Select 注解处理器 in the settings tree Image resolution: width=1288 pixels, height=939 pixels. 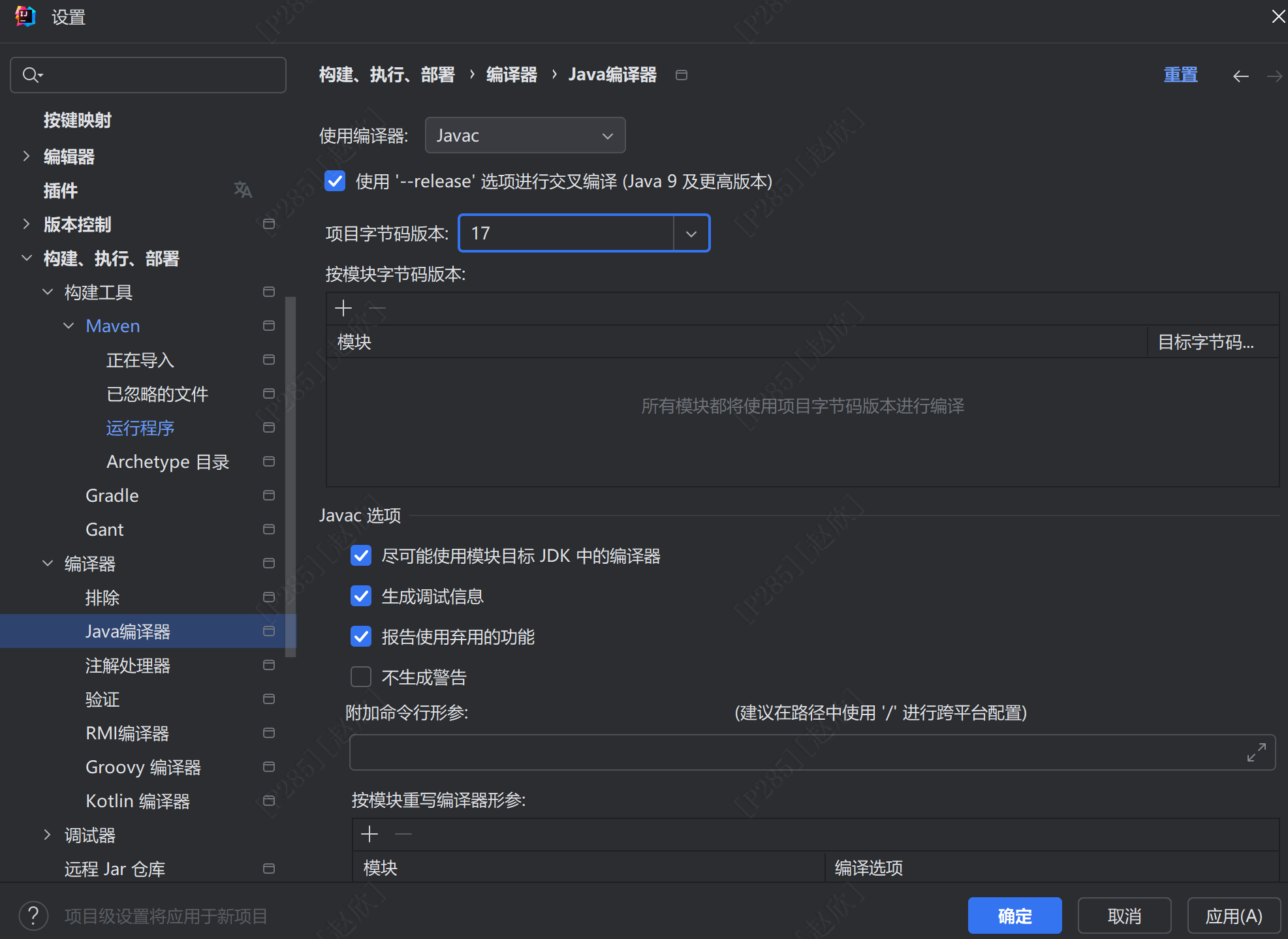[x=128, y=666]
